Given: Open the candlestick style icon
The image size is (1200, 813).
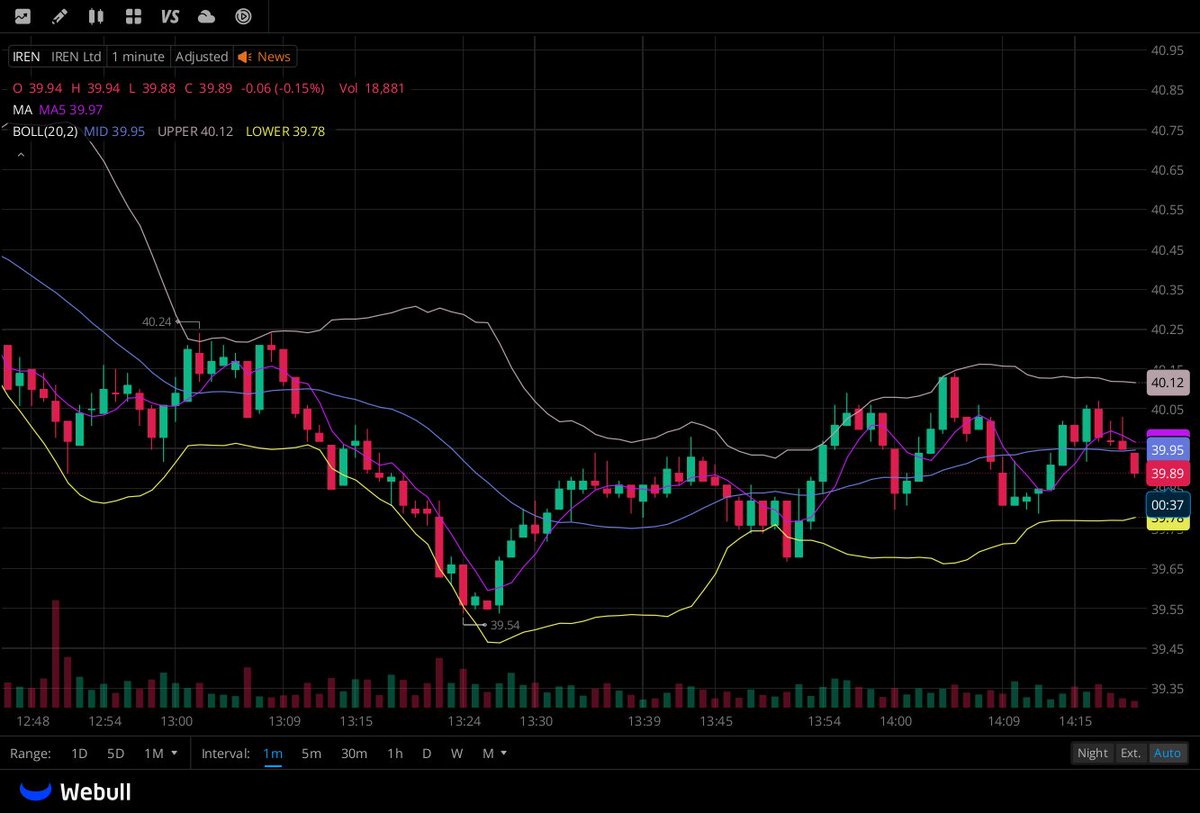Looking at the screenshot, I should pos(96,16).
